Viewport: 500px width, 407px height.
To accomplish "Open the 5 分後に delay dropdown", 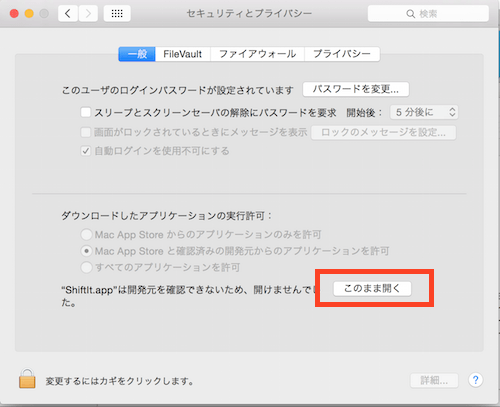I will click(424, 112).
